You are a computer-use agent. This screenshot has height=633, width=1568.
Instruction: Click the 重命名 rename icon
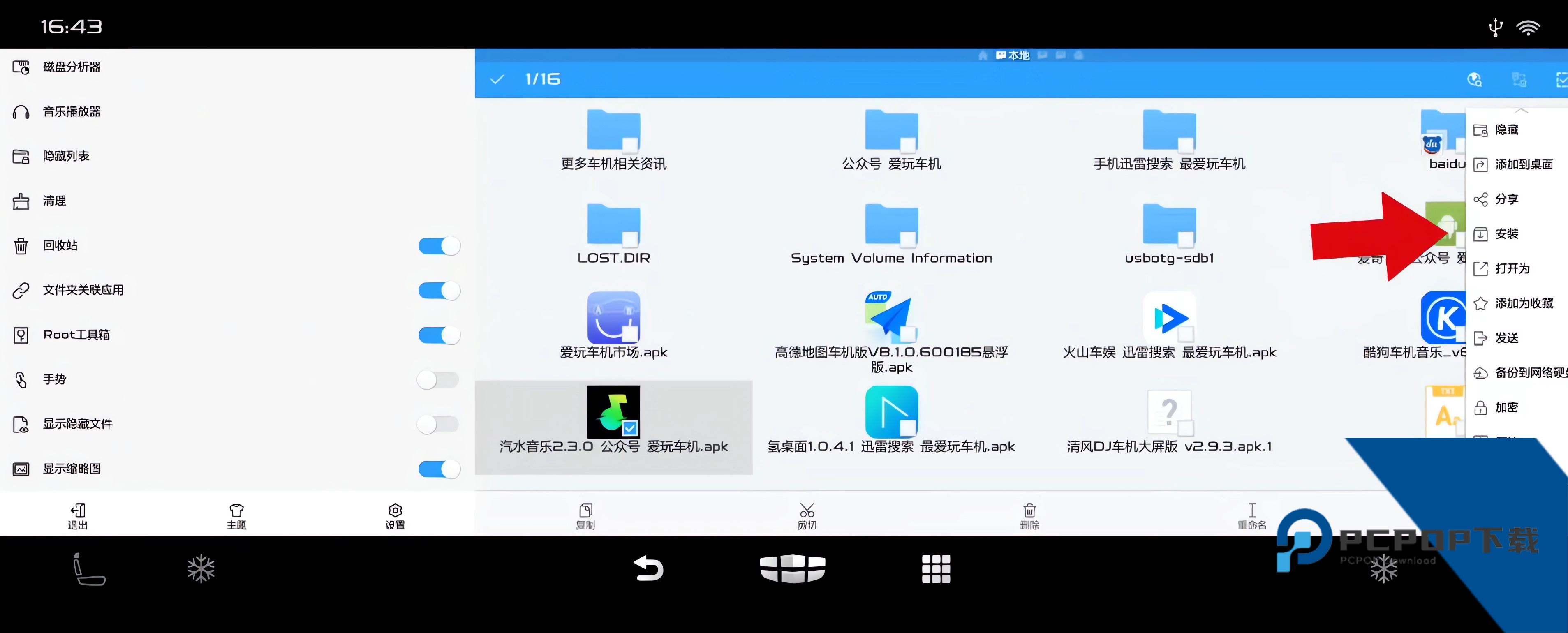(1252, 514)
